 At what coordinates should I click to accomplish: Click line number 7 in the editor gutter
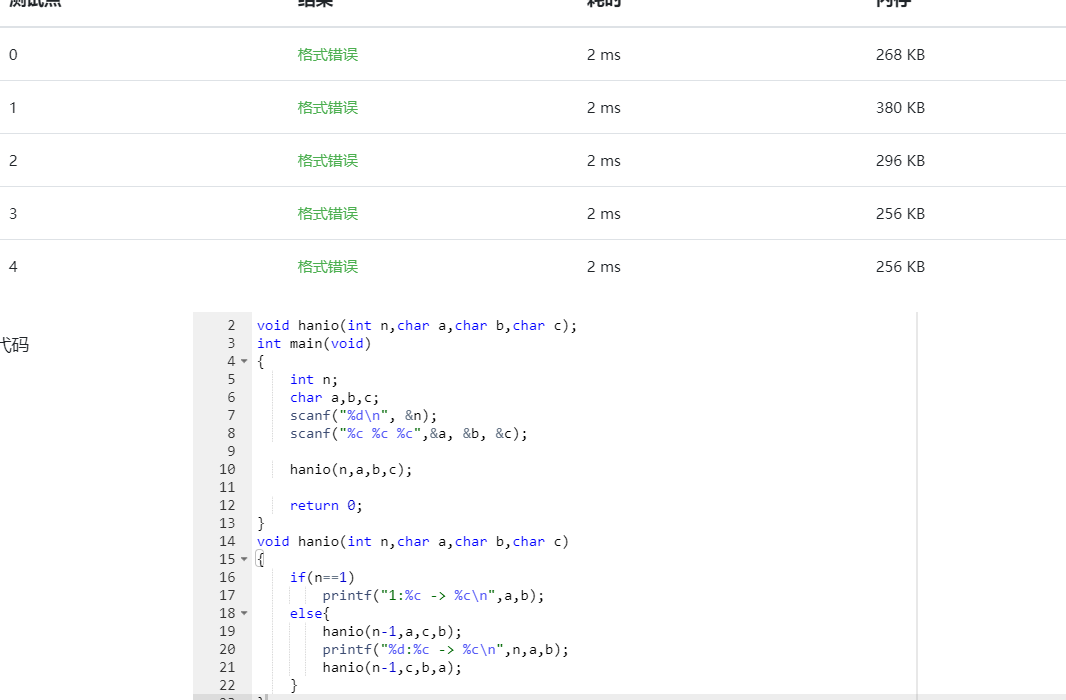tap(231, 415)
